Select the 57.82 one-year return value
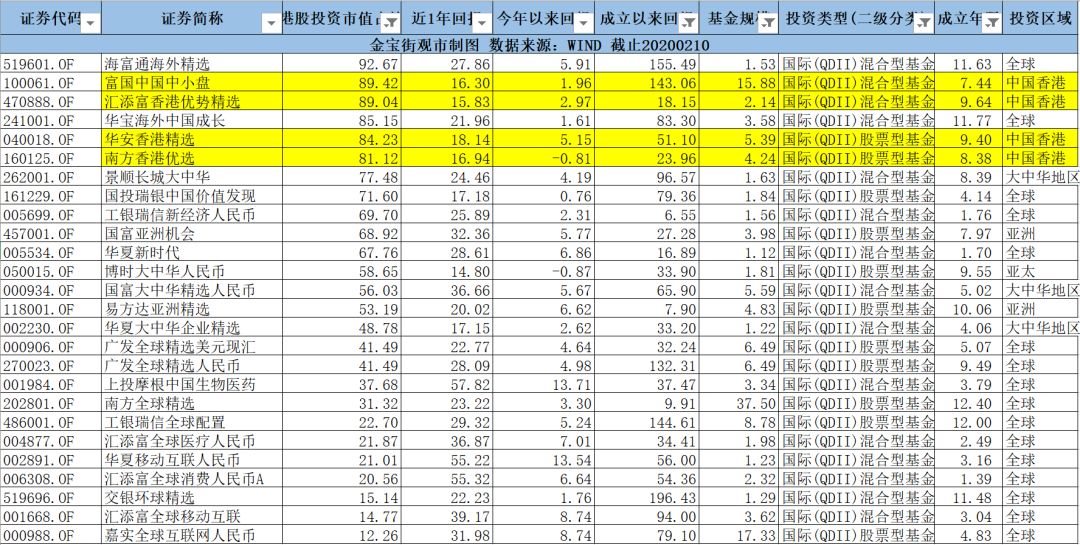This screenshot has height=545, width=1080. [x=447, y=384]
